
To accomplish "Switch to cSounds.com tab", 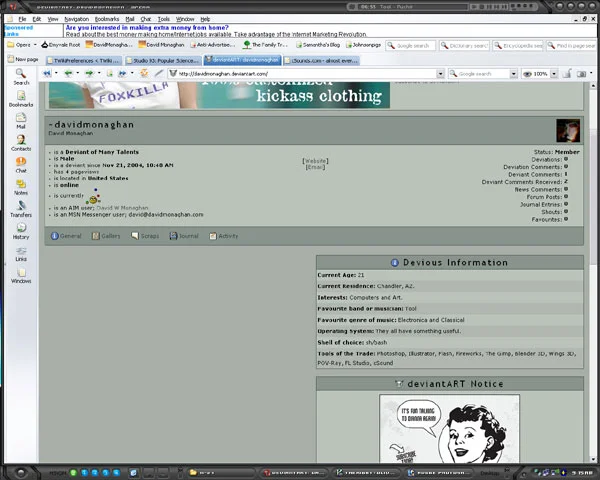I will [x=321, y=60].
